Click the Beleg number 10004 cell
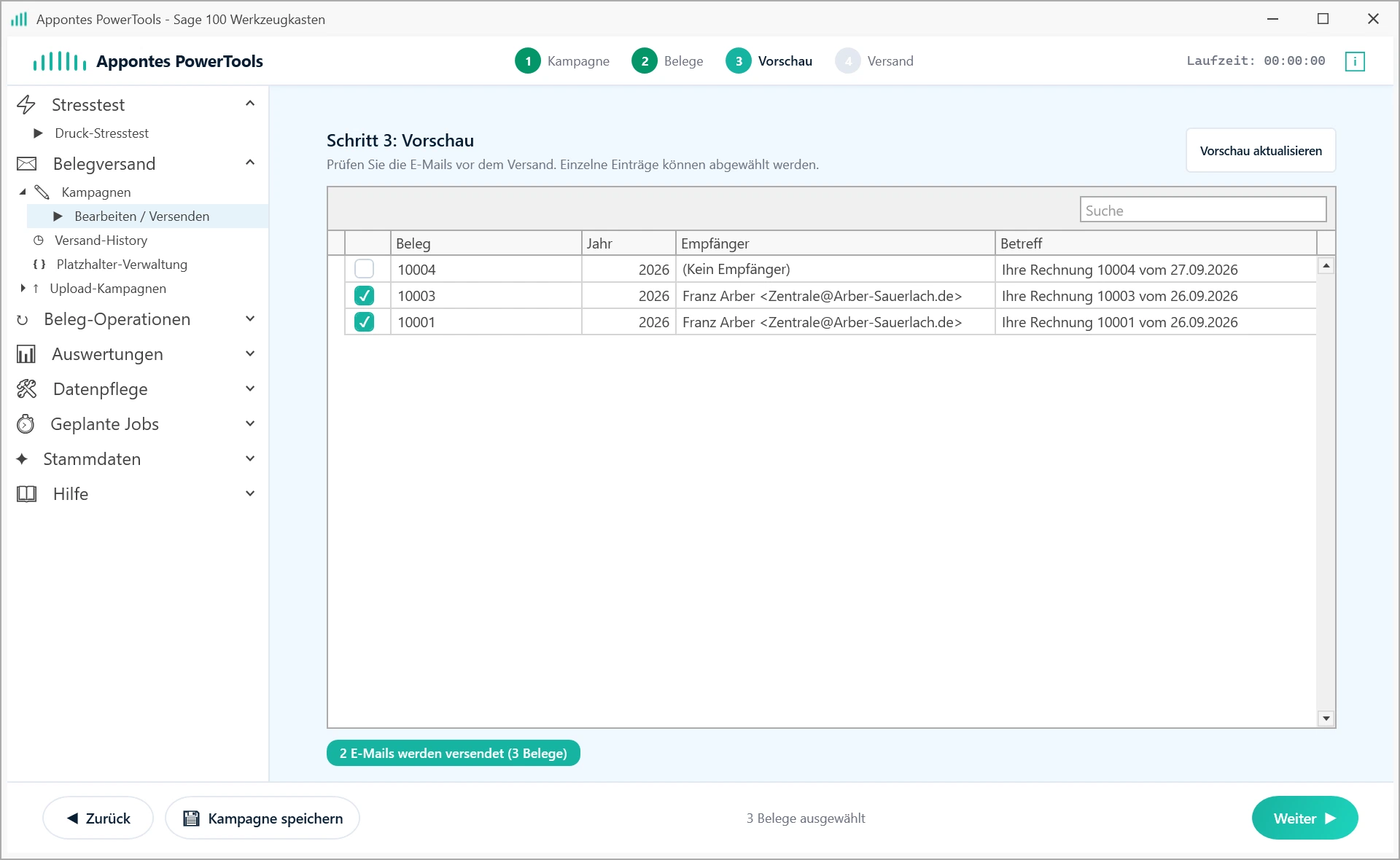Viewport: 1400px width, 860px height. [486, 269]
